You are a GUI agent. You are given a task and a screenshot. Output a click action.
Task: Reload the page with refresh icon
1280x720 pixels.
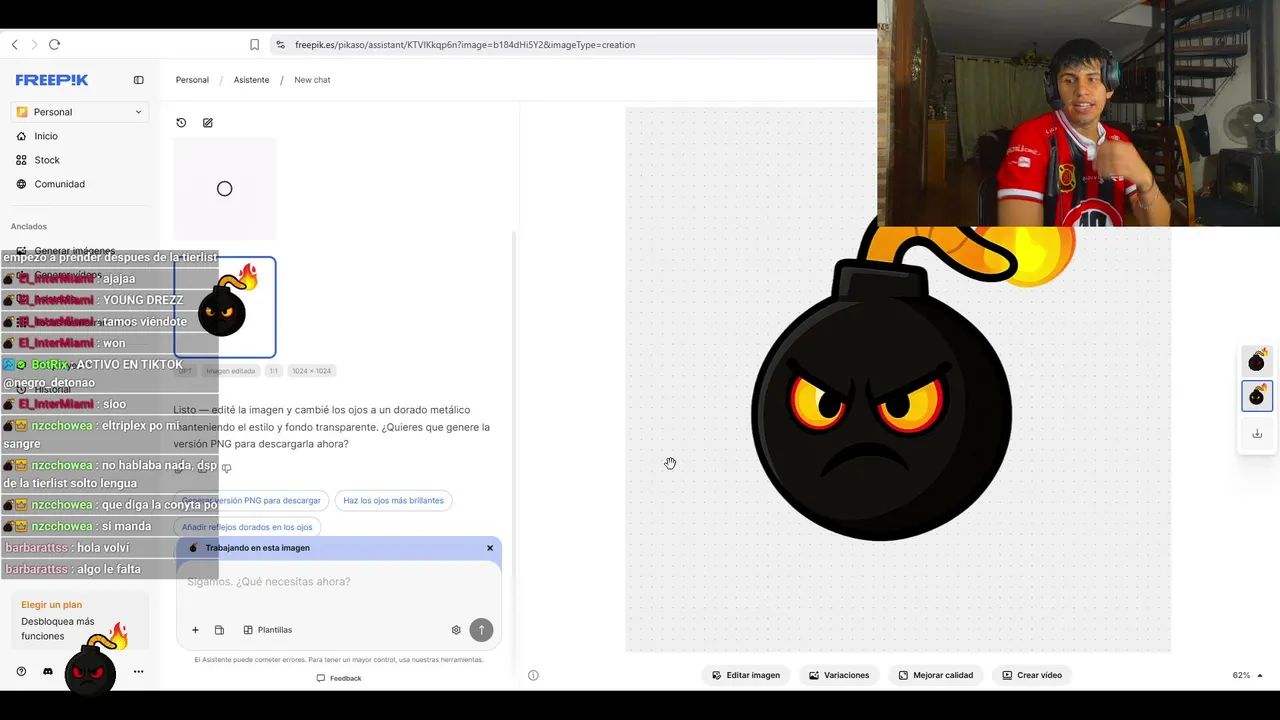55,45
